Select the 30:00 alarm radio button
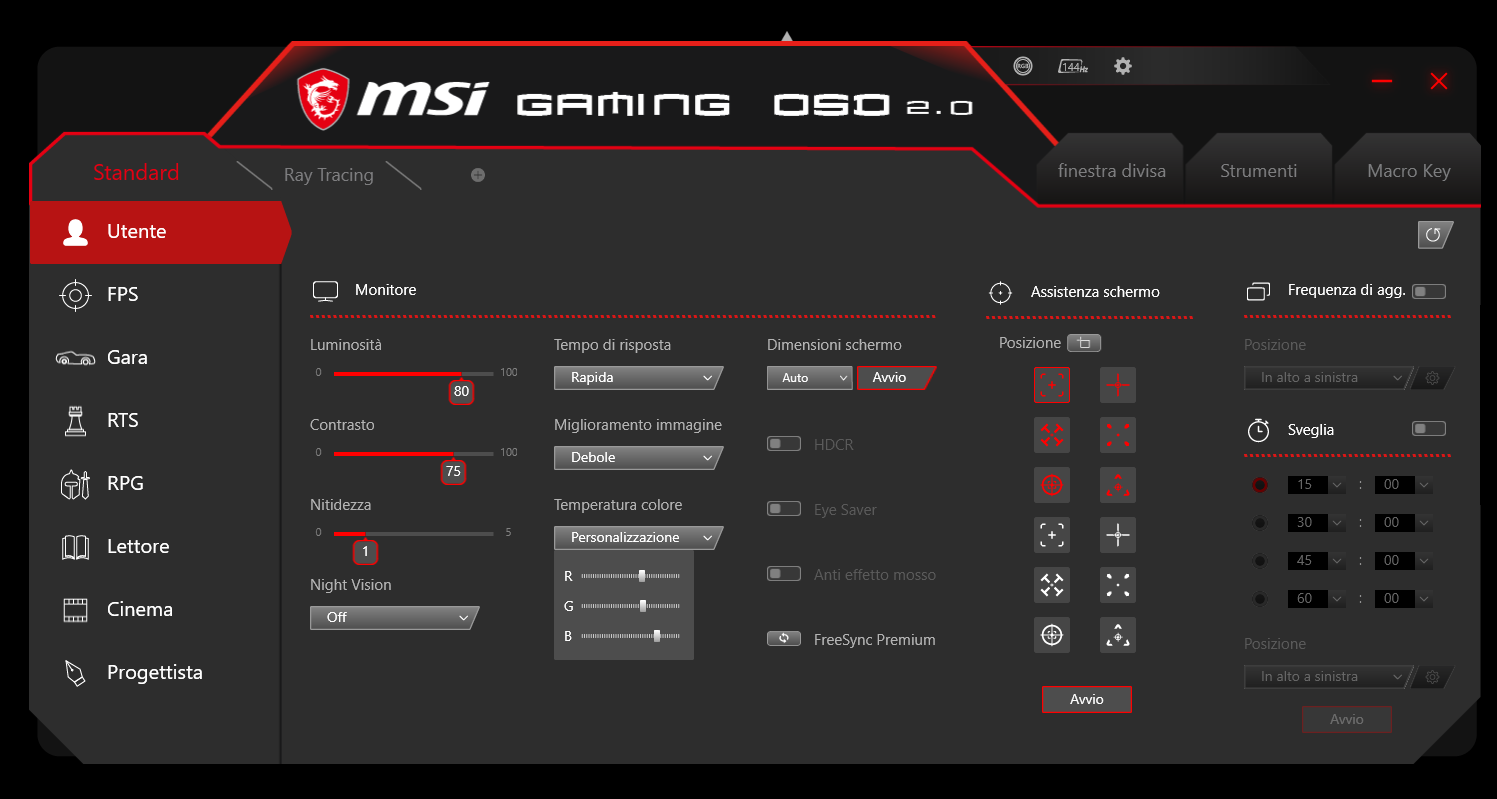1497x799 pixels. (1259, 523)
